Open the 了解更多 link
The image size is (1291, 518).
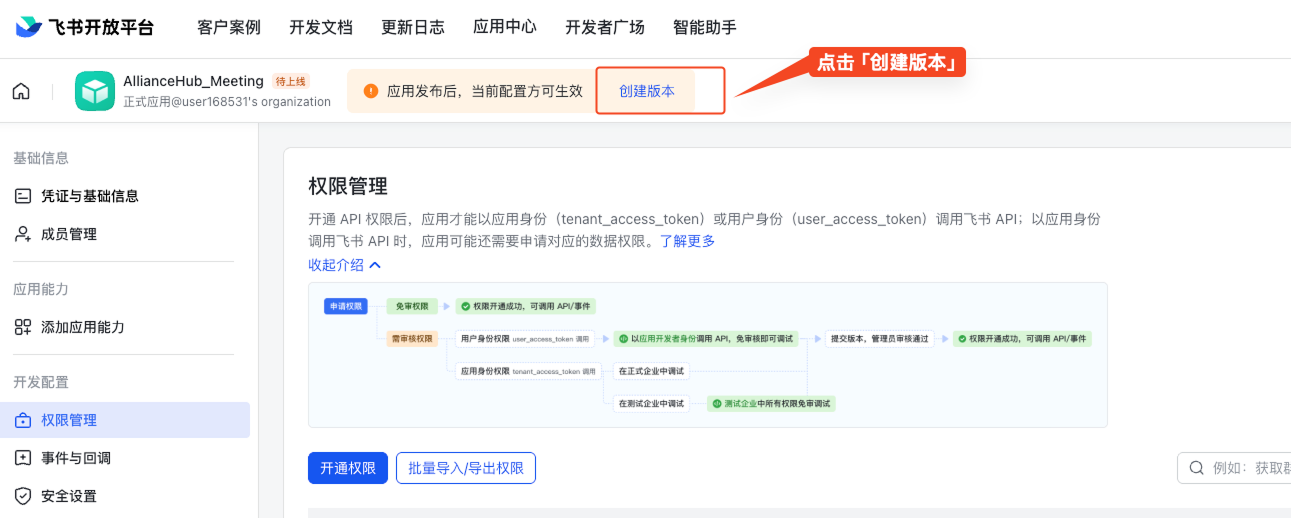(x=687, y=241)
